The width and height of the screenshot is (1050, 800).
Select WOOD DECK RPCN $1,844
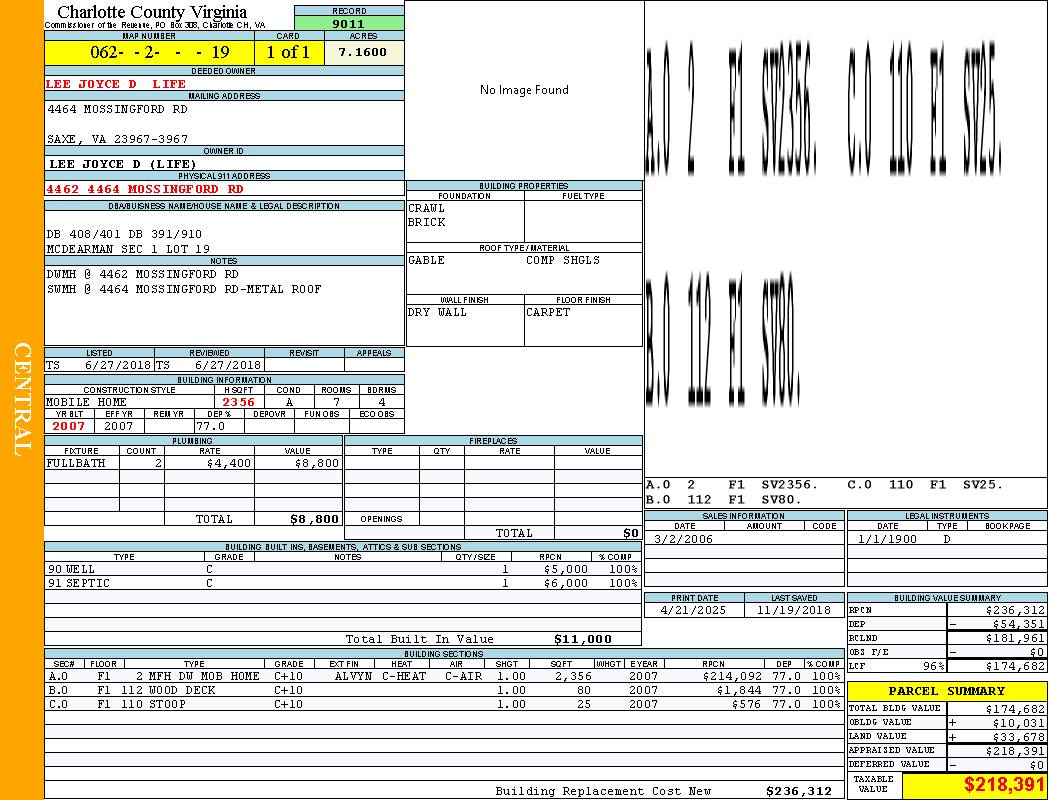coord(741,691)
